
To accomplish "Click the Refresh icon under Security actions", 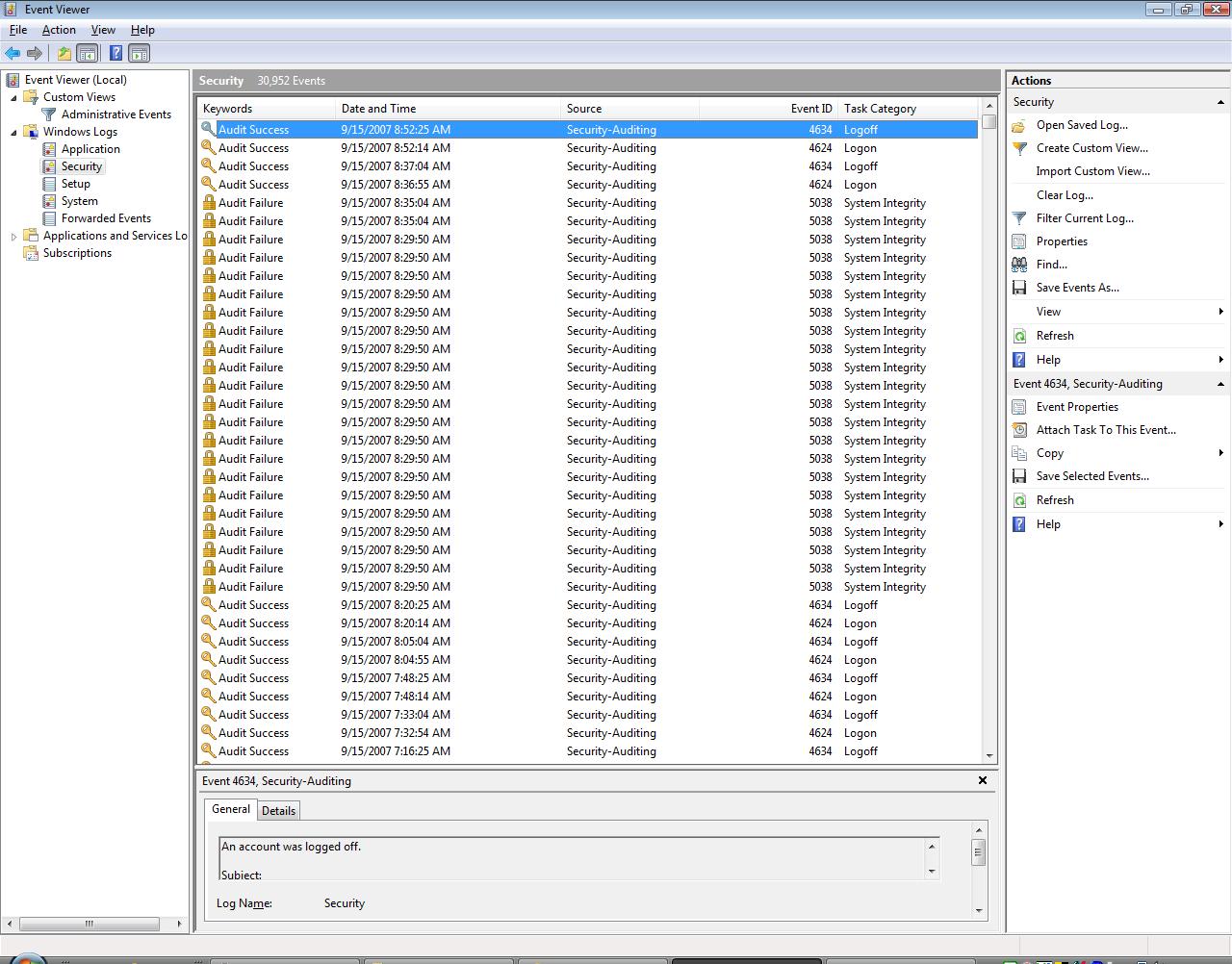I will tap(1019, 335).
